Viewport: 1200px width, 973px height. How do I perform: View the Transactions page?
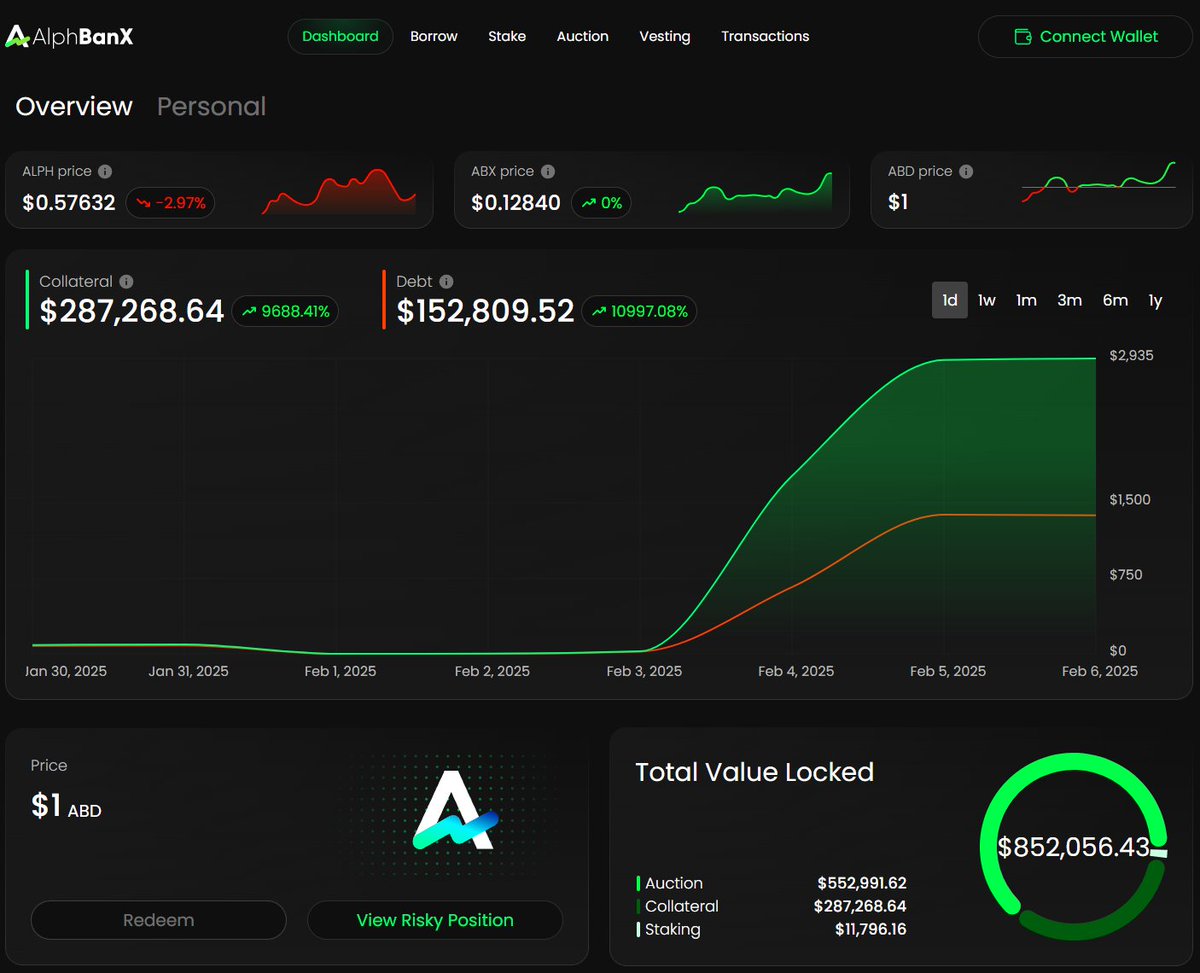click(765, 36)
